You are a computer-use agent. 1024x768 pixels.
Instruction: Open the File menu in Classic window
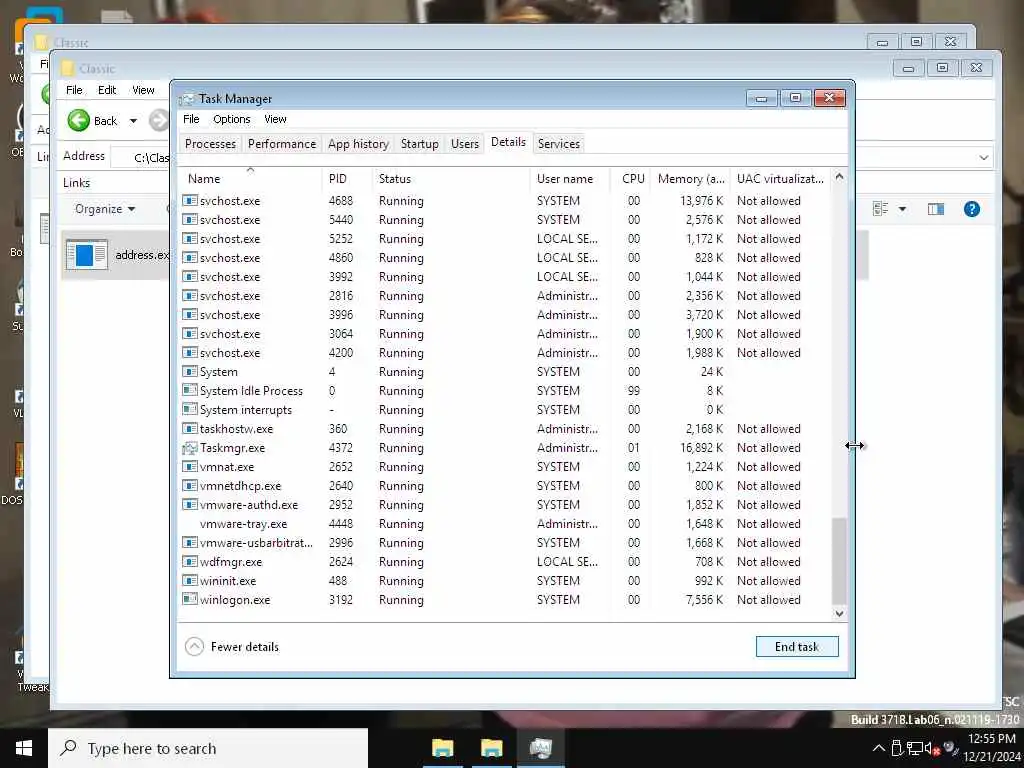pos(74,90)
